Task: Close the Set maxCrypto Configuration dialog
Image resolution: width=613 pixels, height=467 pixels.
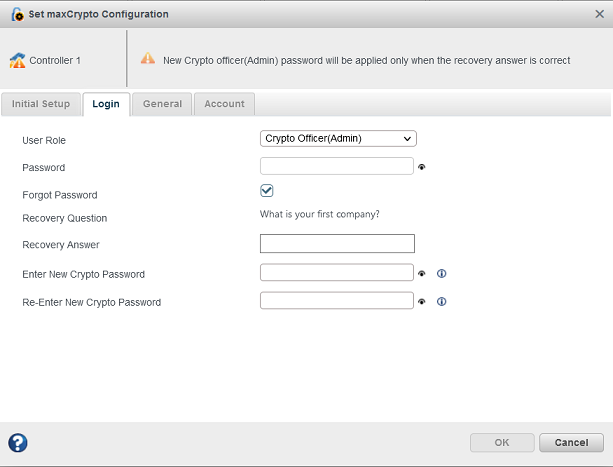Action: (600, 14)
